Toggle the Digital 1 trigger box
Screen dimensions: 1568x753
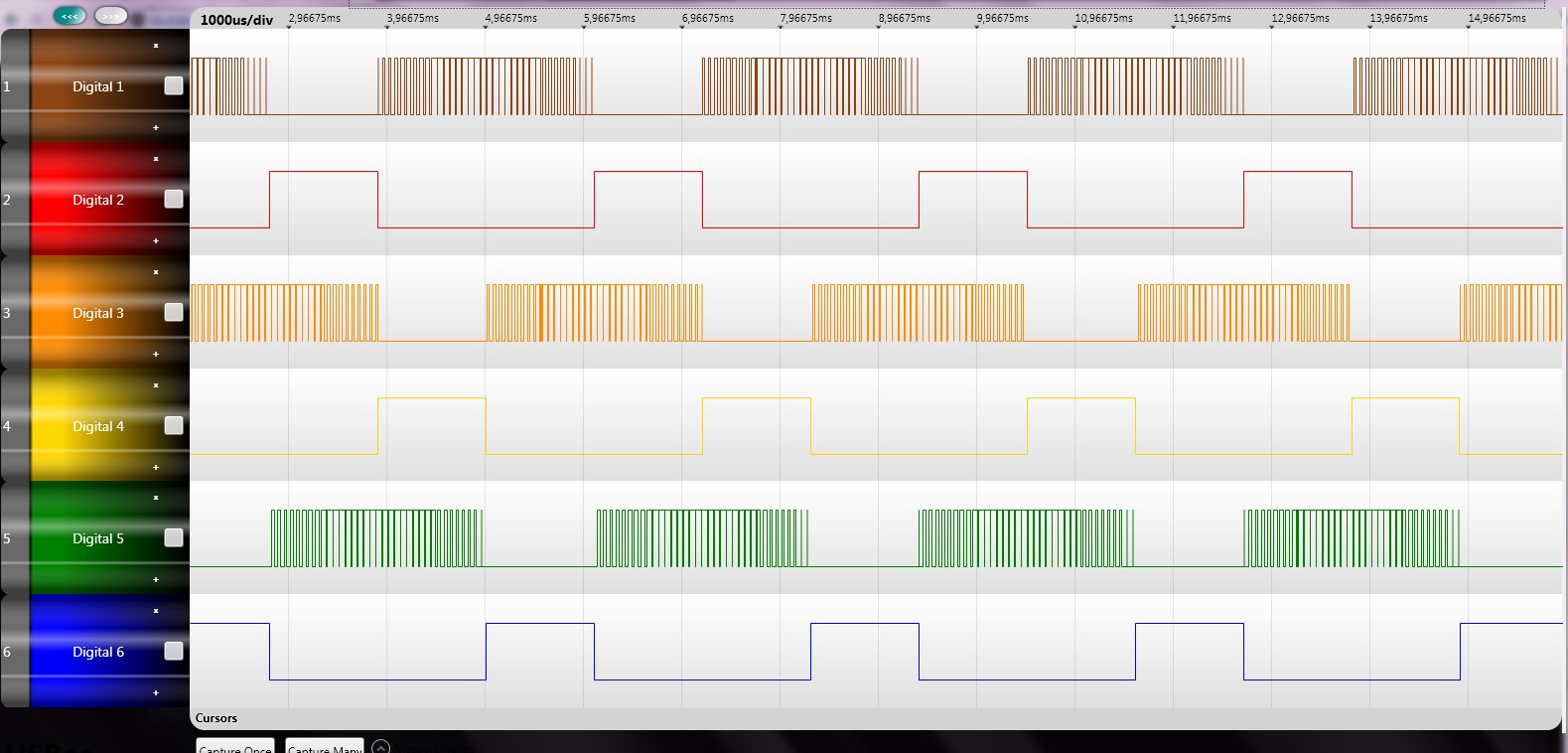coord(174,85)
